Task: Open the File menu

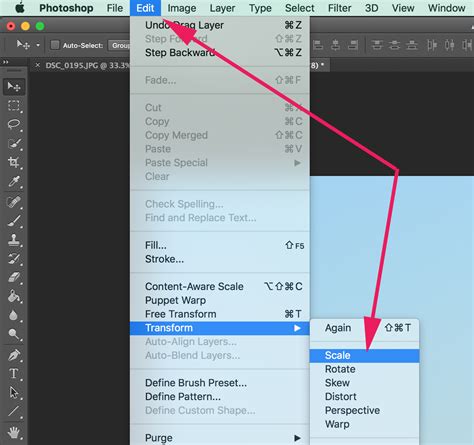Action: coord(115,8)
